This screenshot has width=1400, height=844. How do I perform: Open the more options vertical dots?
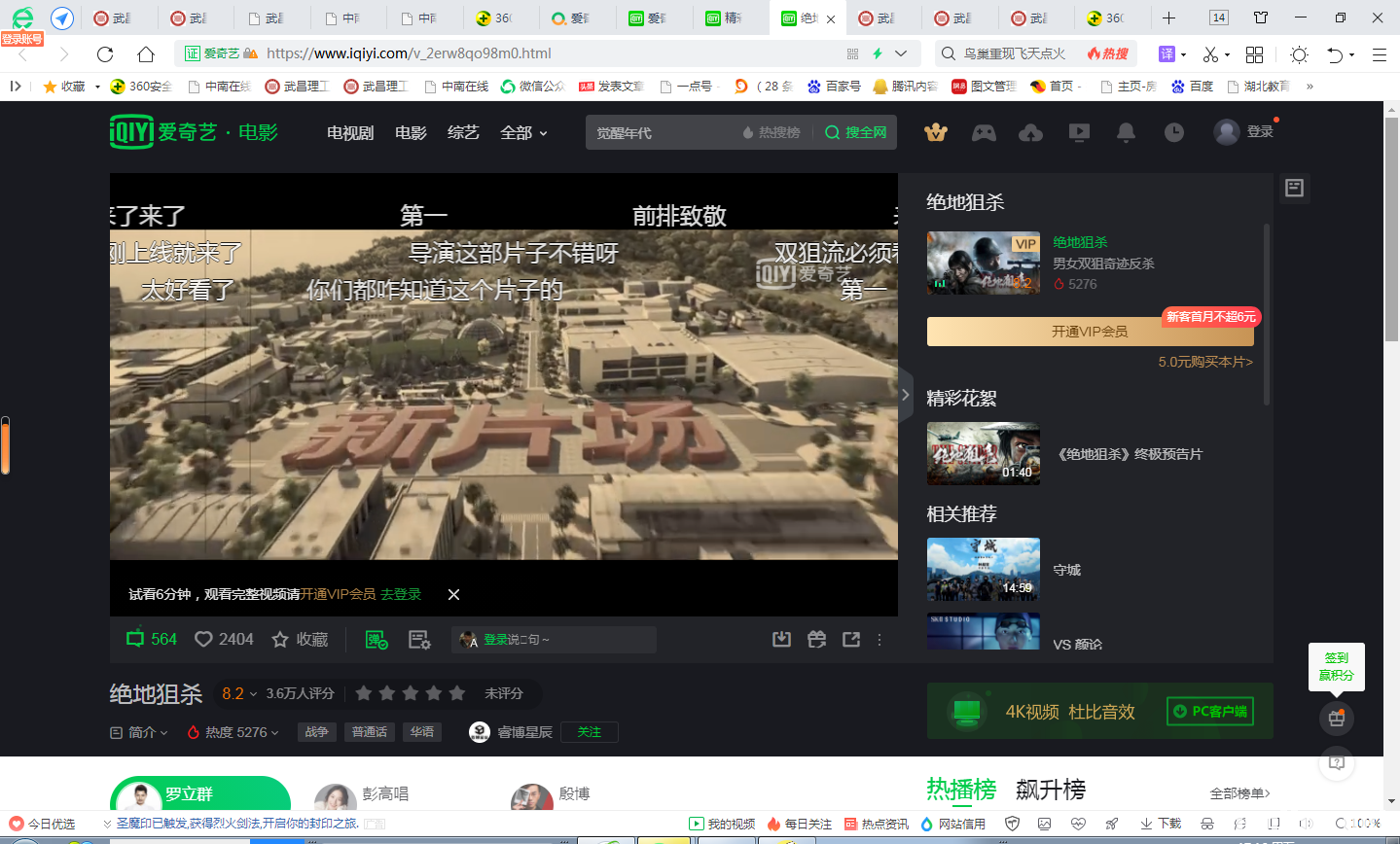pos(879,639)
